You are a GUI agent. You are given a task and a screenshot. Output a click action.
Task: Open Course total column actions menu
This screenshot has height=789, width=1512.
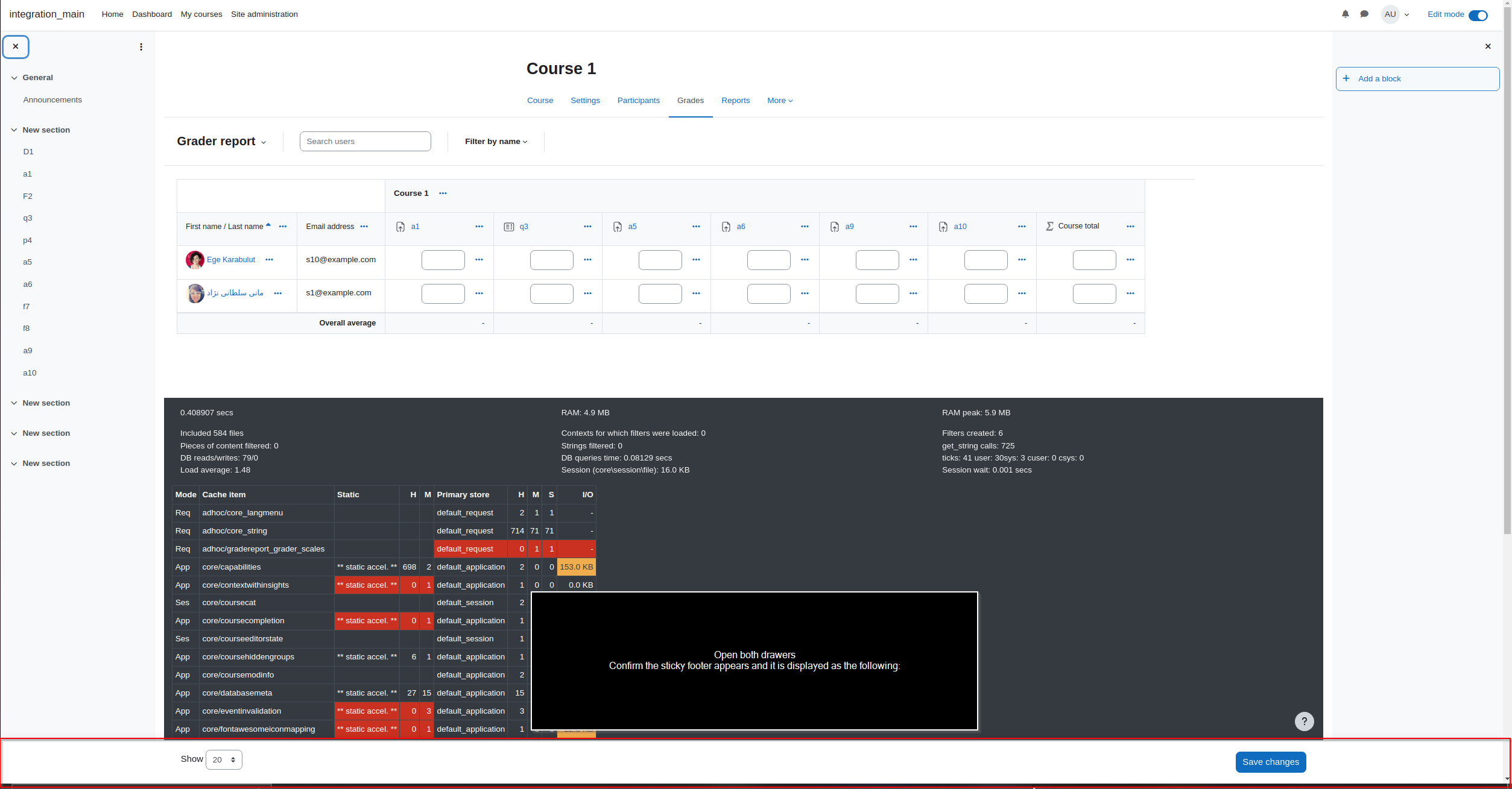tap(1131, 227)
